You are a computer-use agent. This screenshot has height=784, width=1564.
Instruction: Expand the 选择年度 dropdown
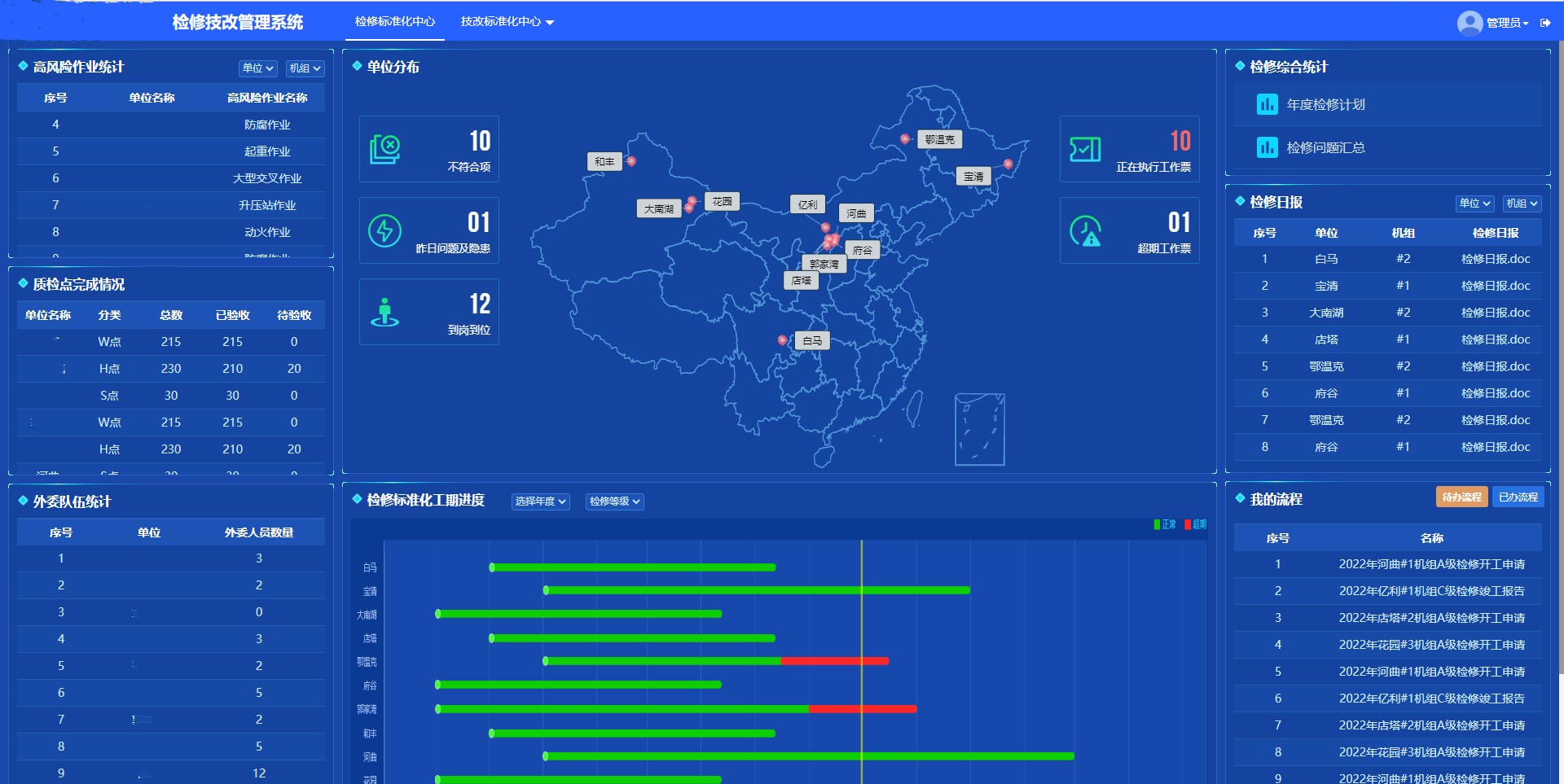[x=540, y=501]
